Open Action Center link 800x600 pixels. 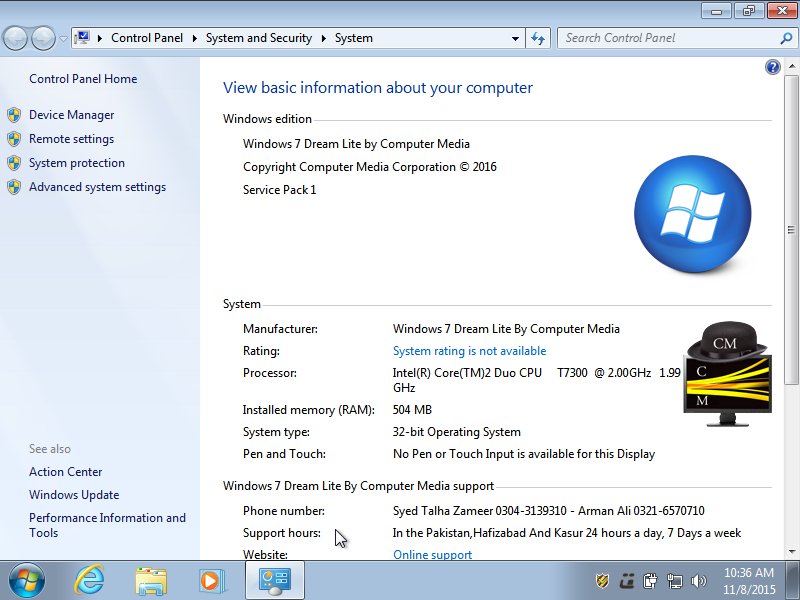[66, 472]
